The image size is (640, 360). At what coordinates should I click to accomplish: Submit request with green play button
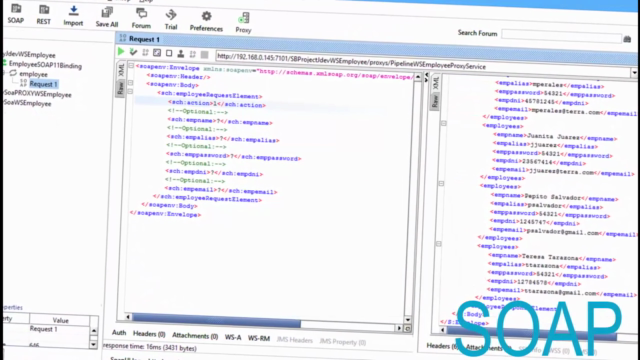[121, 51]
